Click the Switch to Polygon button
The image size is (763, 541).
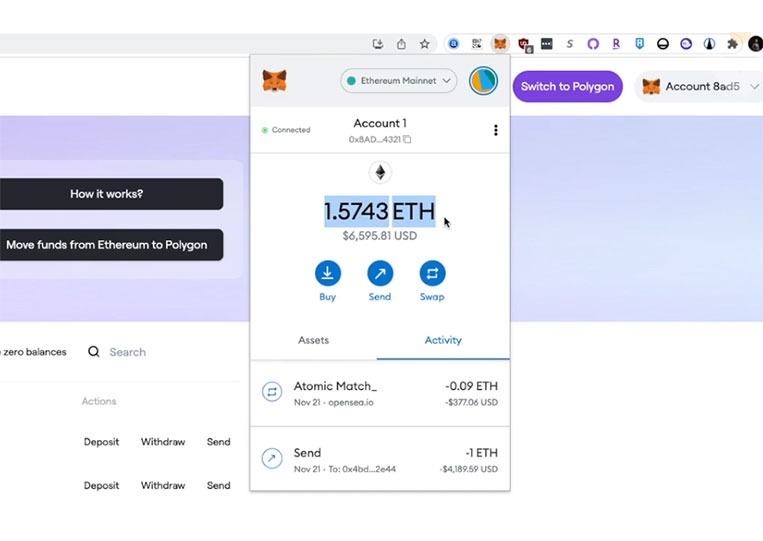tap(567, 87)
